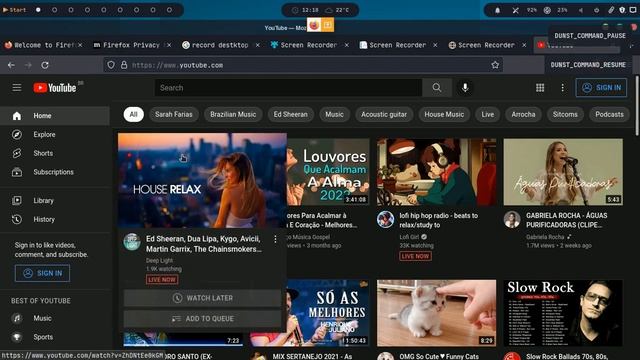Reload the page with refresh icon
640x360 pixels.
tap(45, 65)
